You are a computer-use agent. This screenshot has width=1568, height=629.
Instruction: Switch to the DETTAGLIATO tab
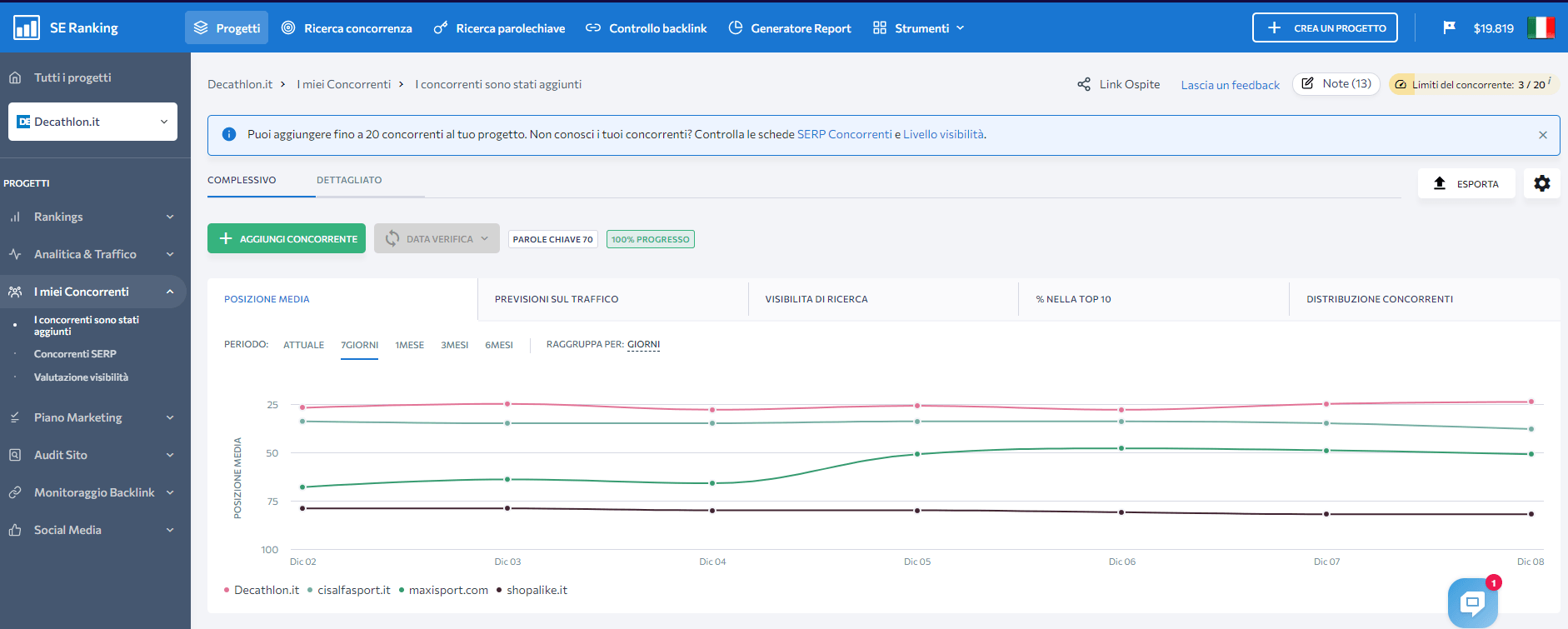point(349,180)
